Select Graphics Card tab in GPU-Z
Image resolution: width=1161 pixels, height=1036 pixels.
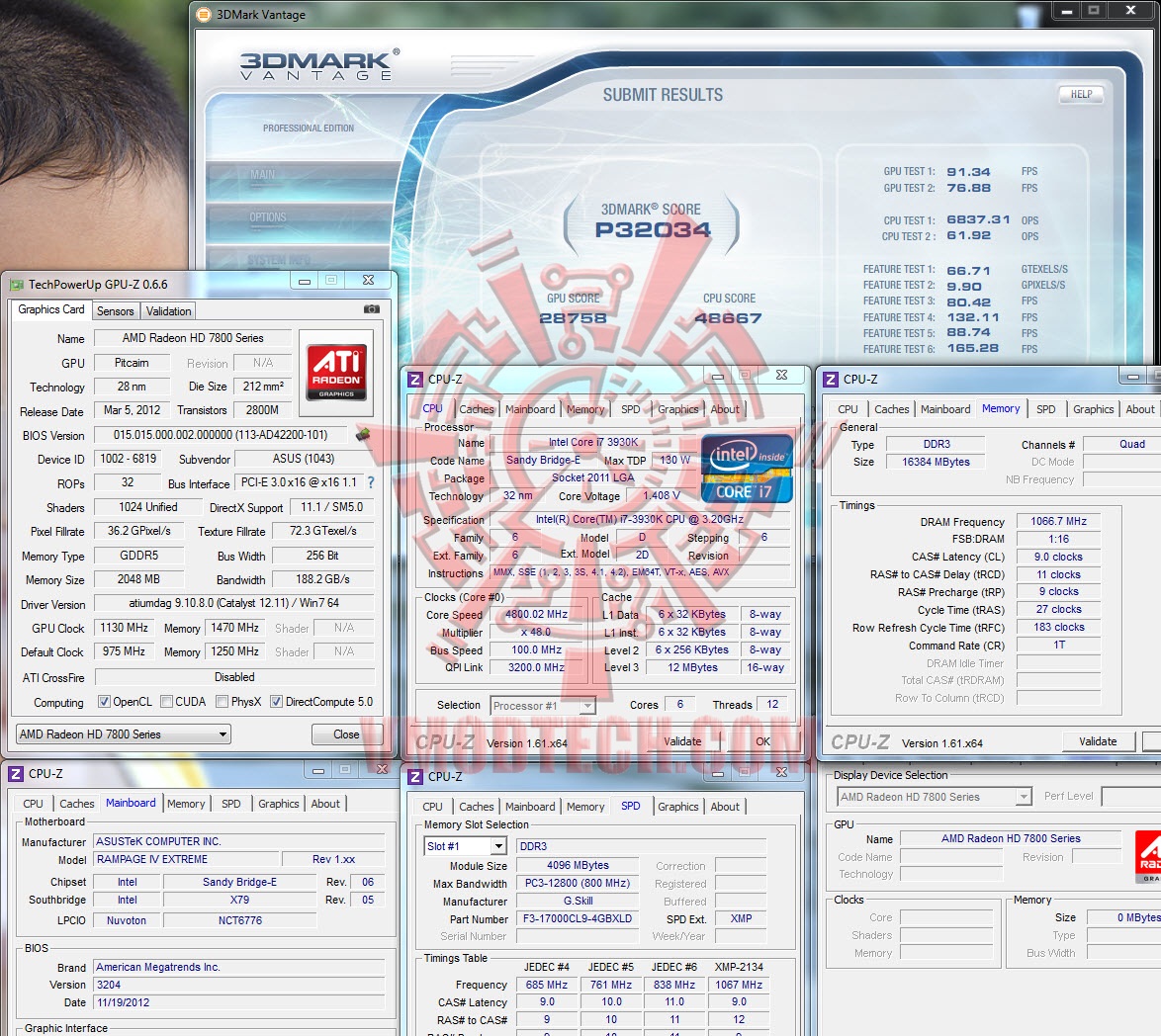click(51, 309)
